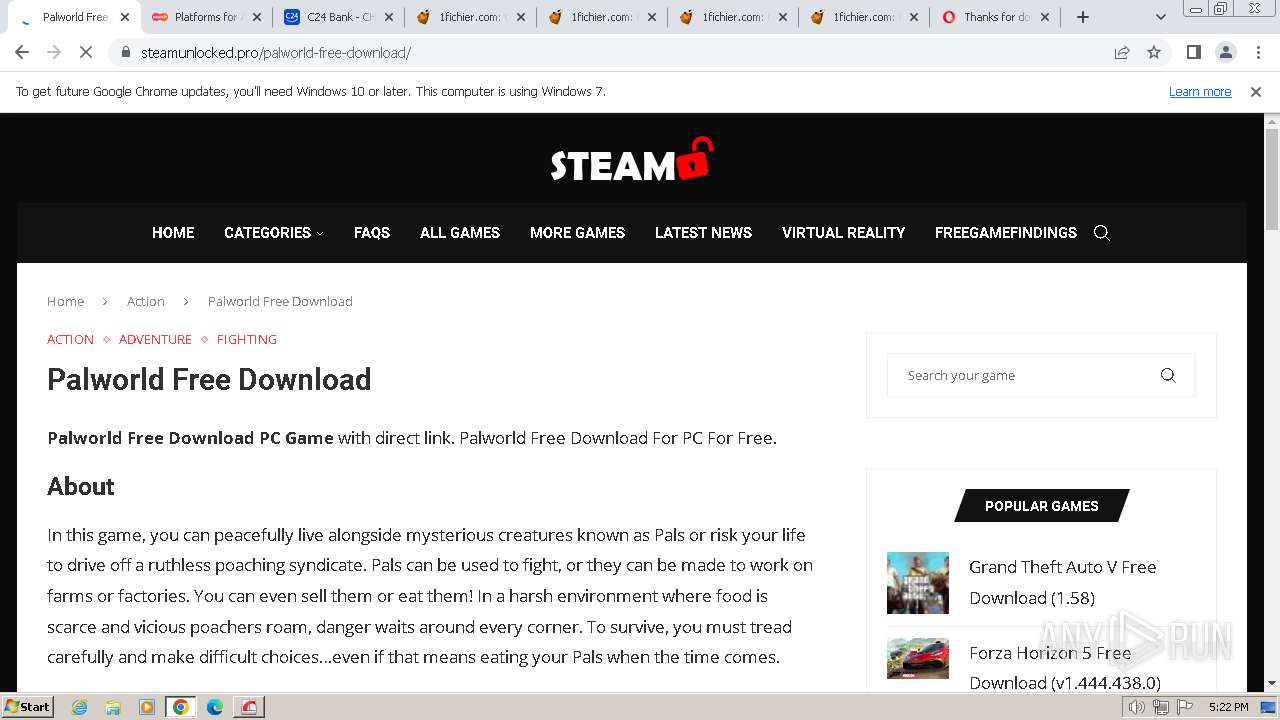
Task: Share this page icon in address bar
Action: (x=1122, y=52)
